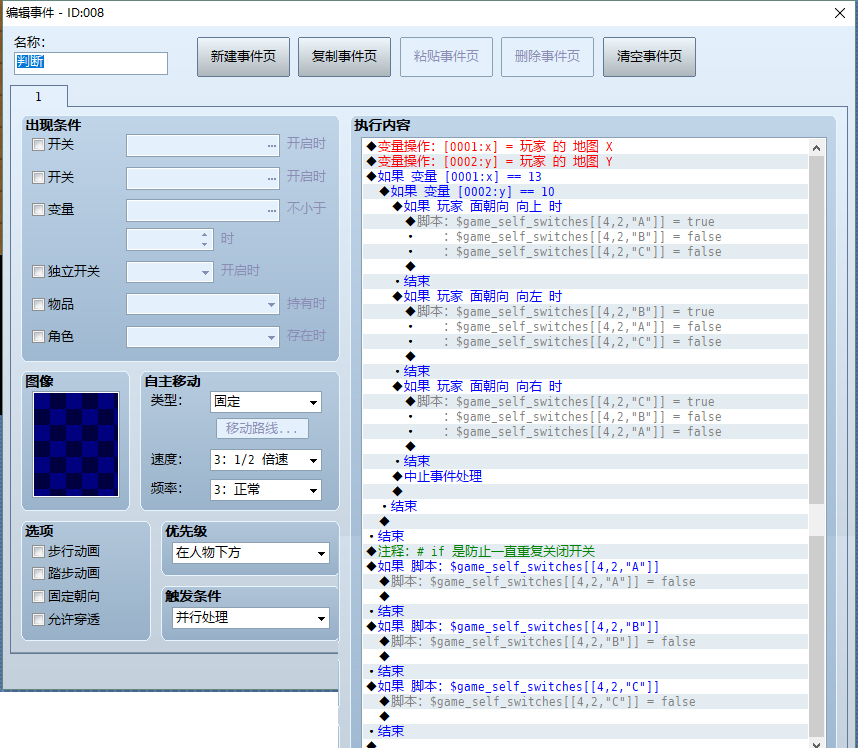
Task: Click the 新建事件页 button
Action: click(x=243, y=57)
